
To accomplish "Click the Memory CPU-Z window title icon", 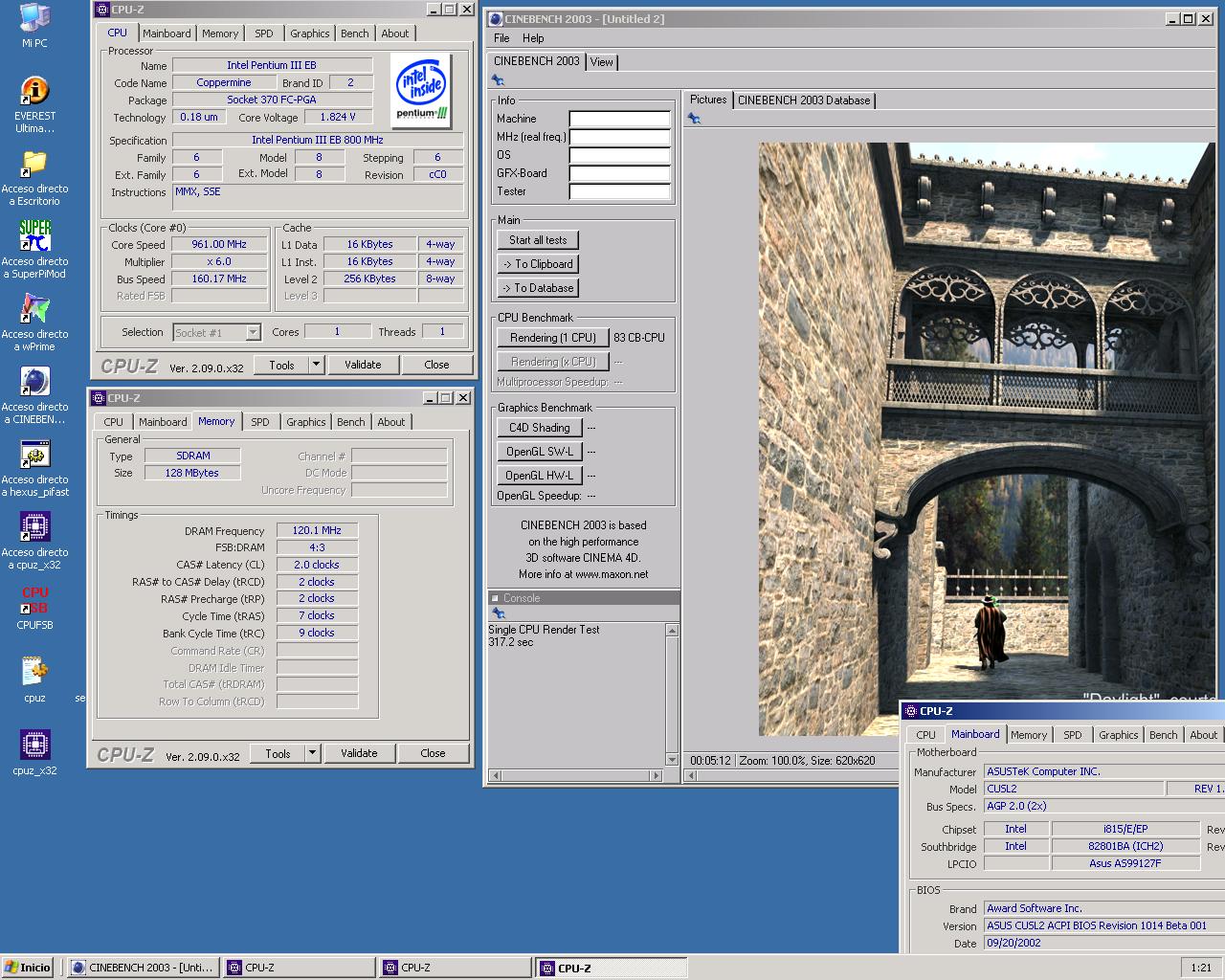I will (99, 398).
